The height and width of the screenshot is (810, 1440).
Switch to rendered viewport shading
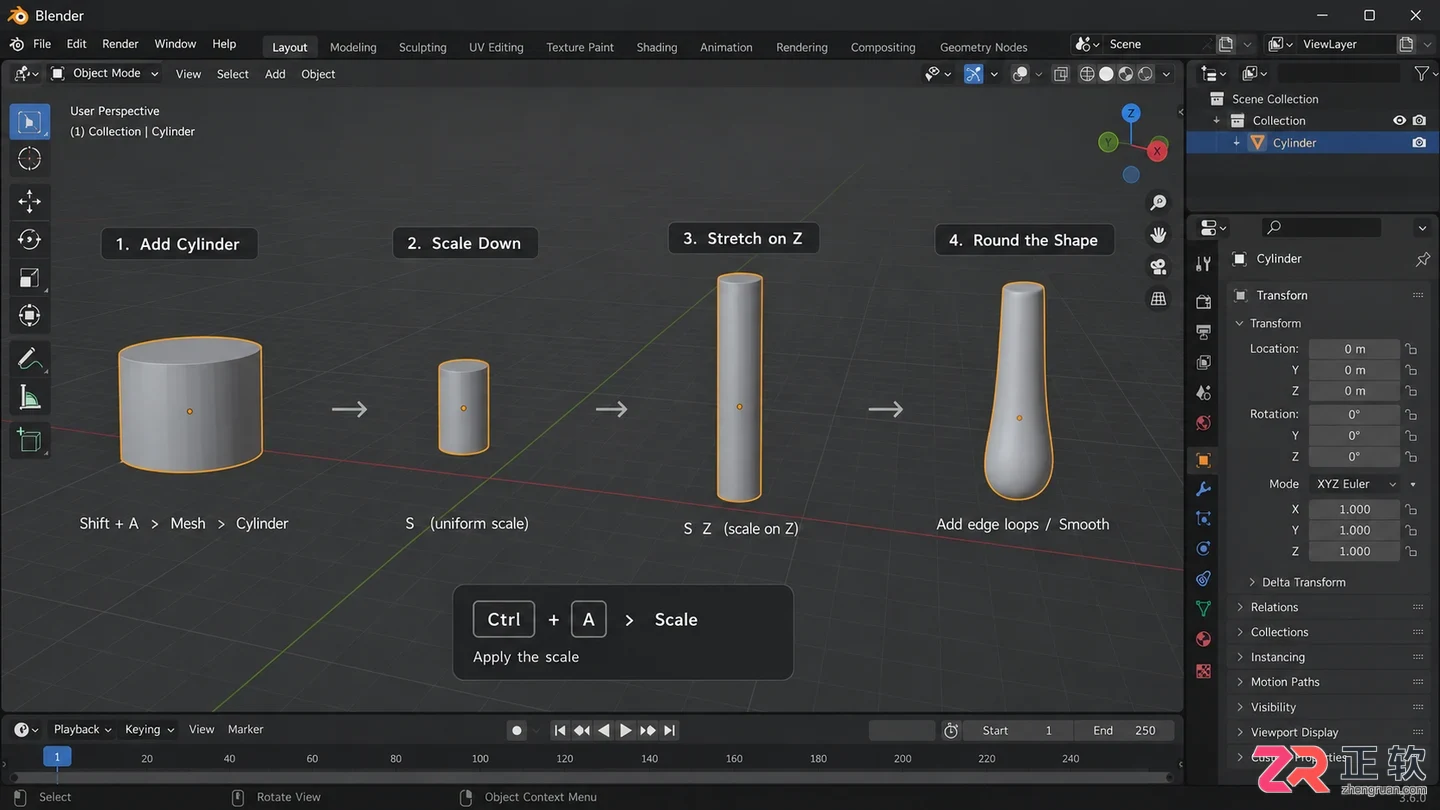coord(1145,74)
